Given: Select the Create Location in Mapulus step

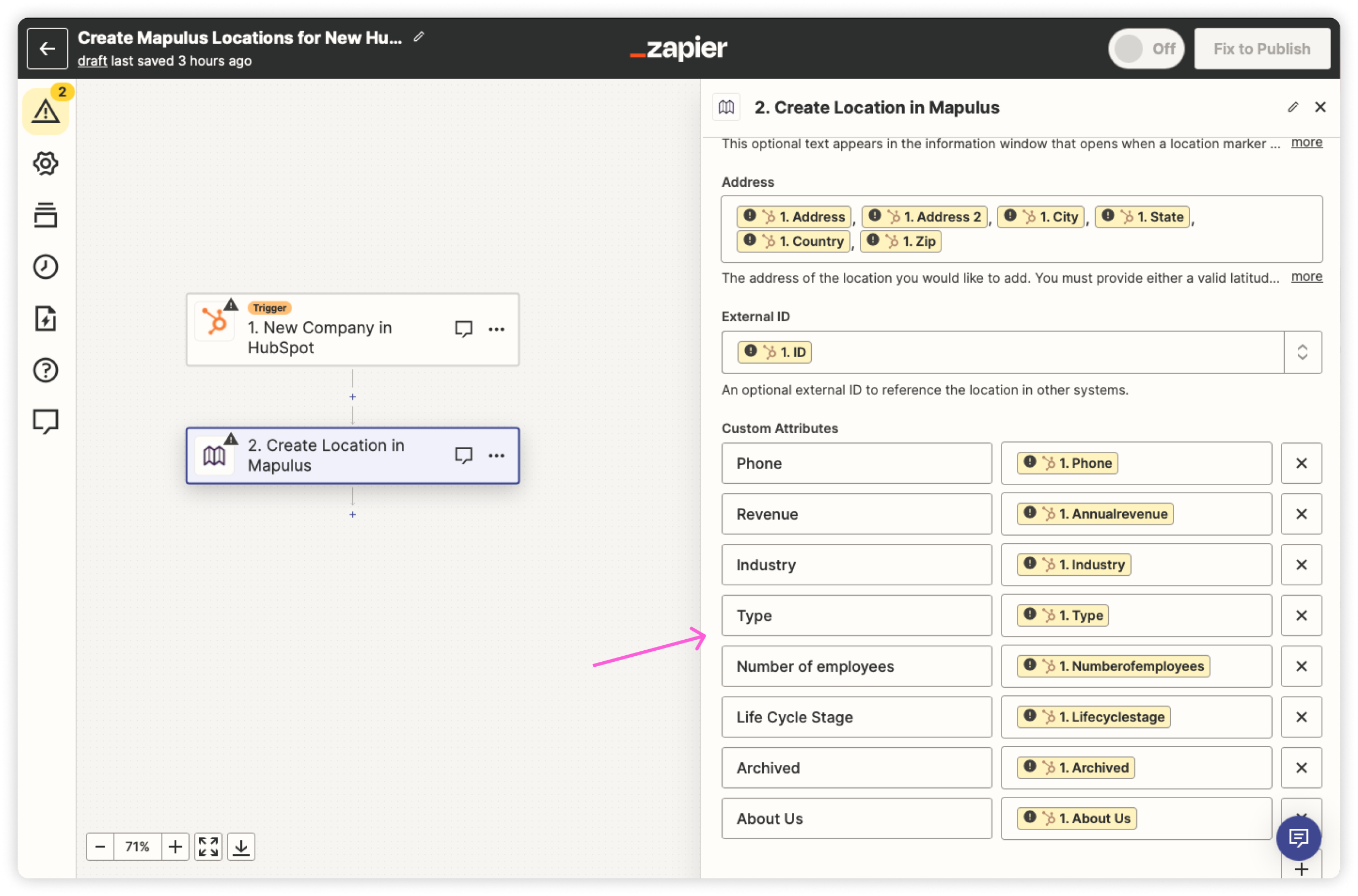Looking at the screenshot, I should click(353, 456).
